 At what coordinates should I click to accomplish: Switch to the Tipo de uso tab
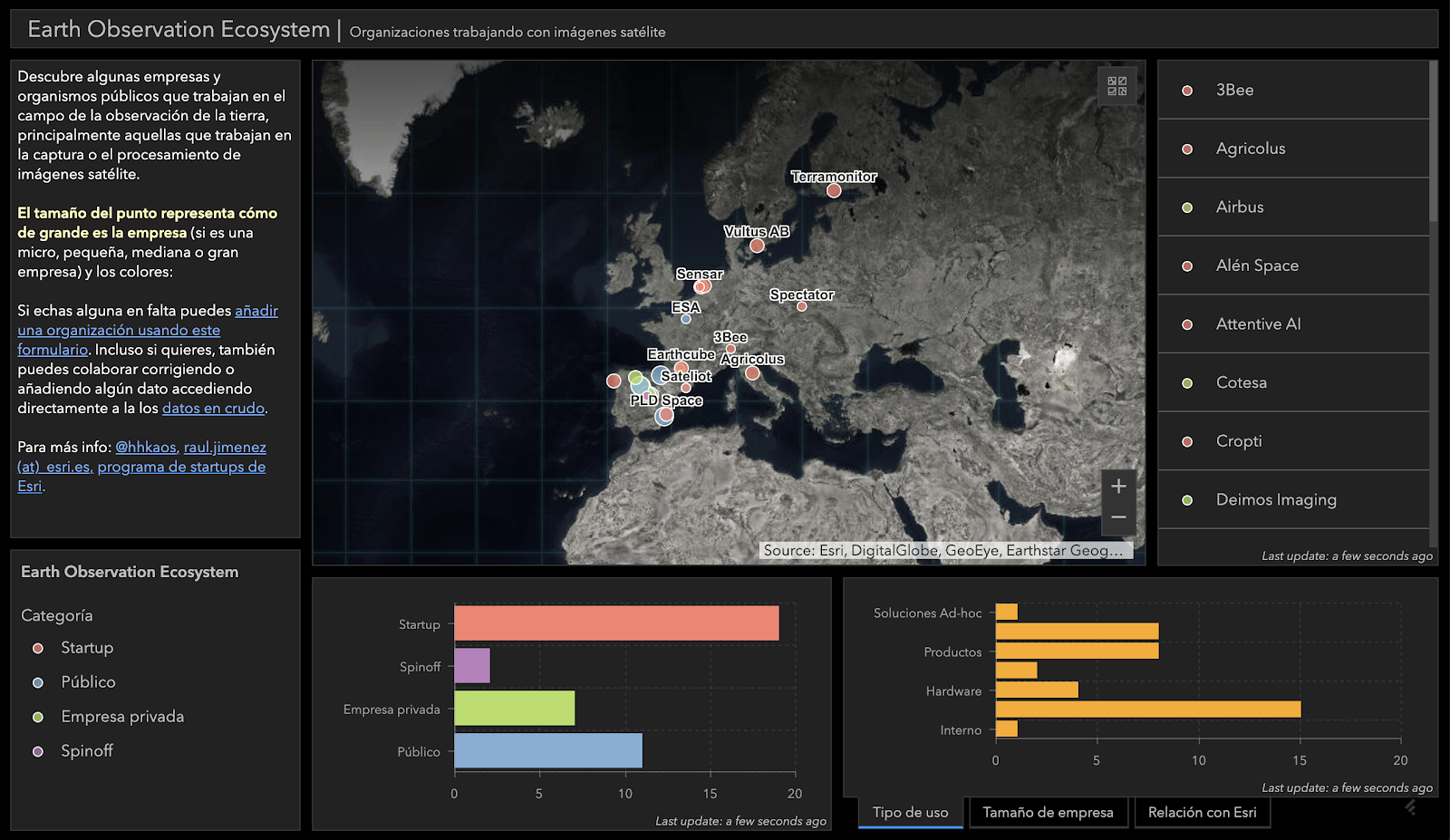pyautogui.click(x=911, y=813)
